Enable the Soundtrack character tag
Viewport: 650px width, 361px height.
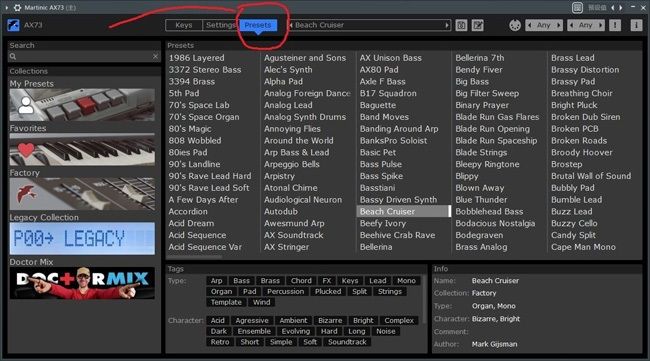tap(347, 342)
